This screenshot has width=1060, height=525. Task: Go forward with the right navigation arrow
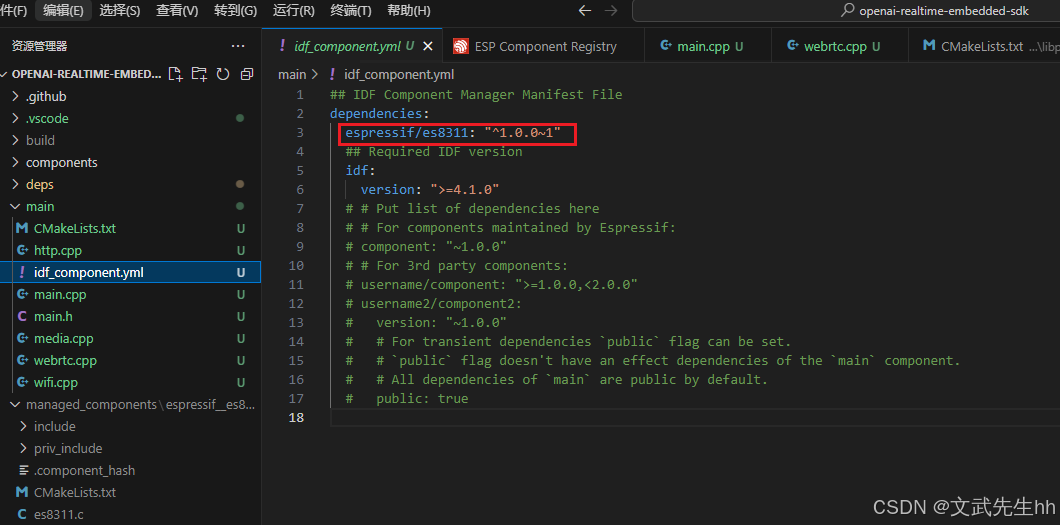point(610,10)
